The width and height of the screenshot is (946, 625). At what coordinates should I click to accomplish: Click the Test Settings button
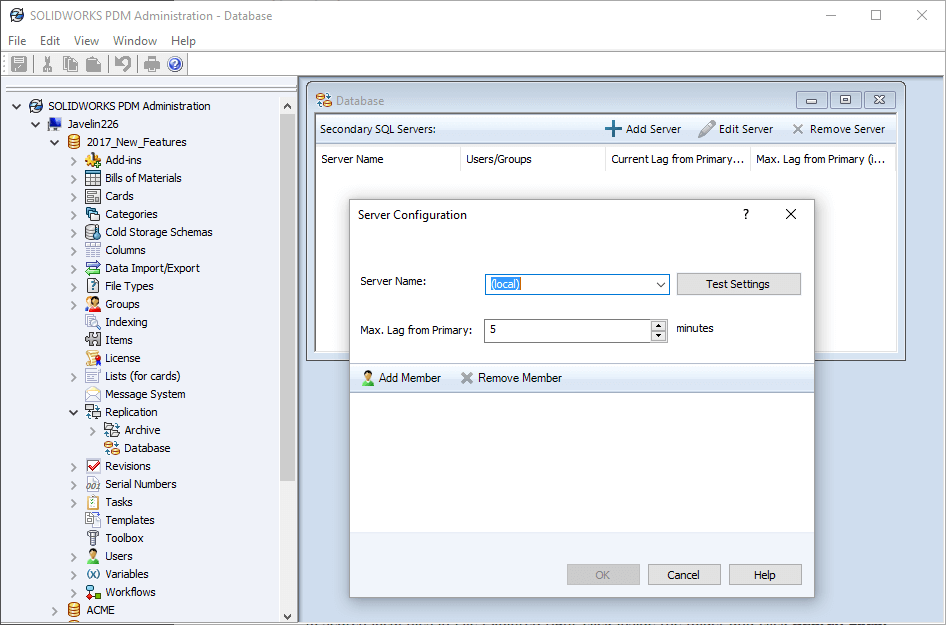click(x=738, y=284)
